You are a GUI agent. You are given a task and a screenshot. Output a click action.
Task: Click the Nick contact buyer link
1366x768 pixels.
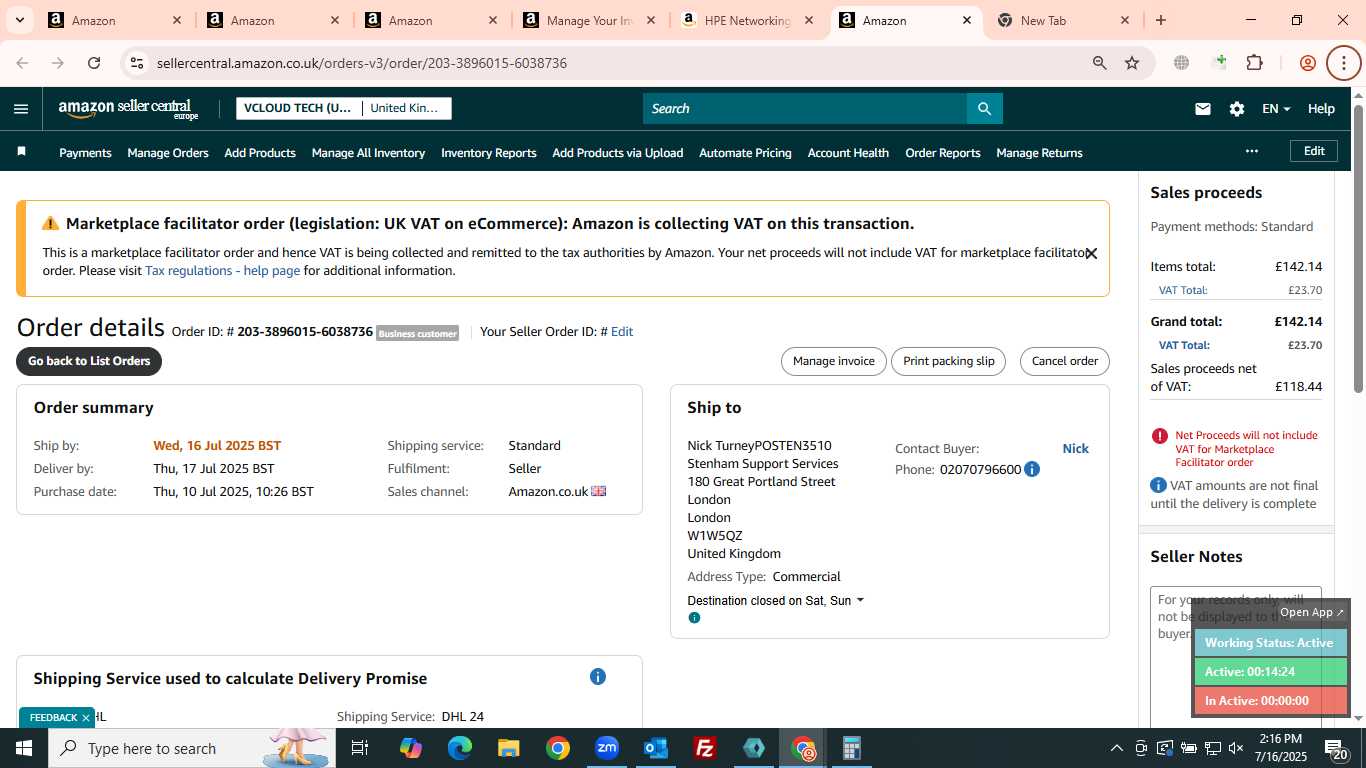pos(1075,449)
